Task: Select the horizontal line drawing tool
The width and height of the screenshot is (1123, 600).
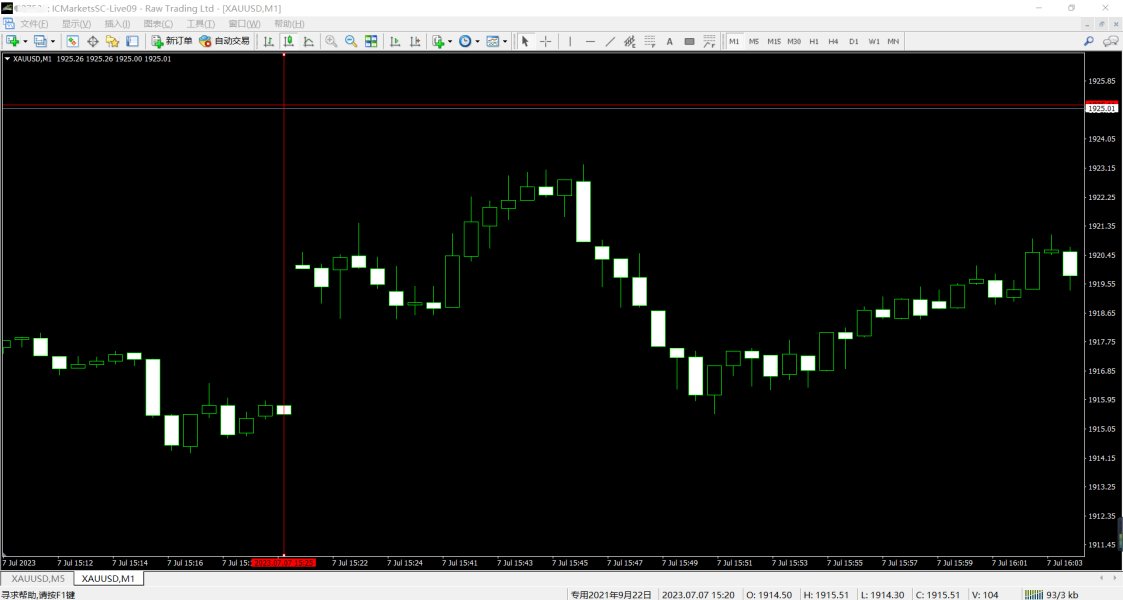Action: click(590, 42)
